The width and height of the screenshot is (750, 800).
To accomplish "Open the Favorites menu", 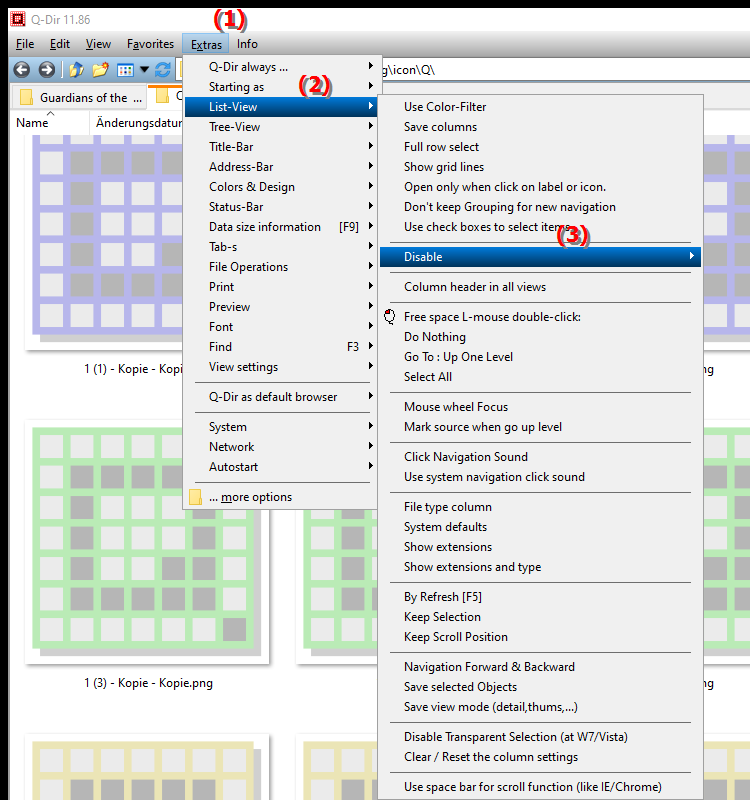I will point(150,44).
